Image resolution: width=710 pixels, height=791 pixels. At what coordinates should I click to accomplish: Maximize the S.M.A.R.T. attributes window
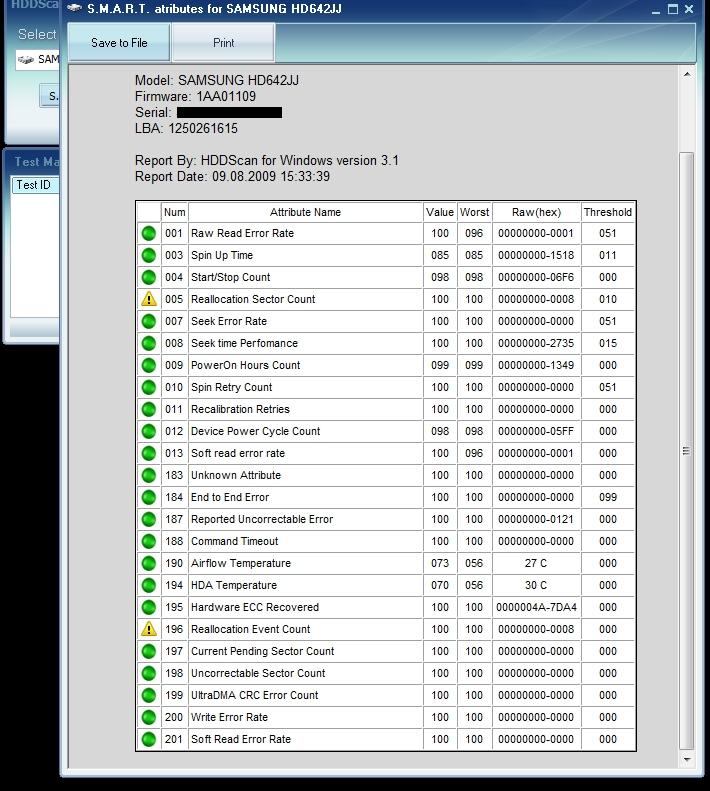pos(673,9)
